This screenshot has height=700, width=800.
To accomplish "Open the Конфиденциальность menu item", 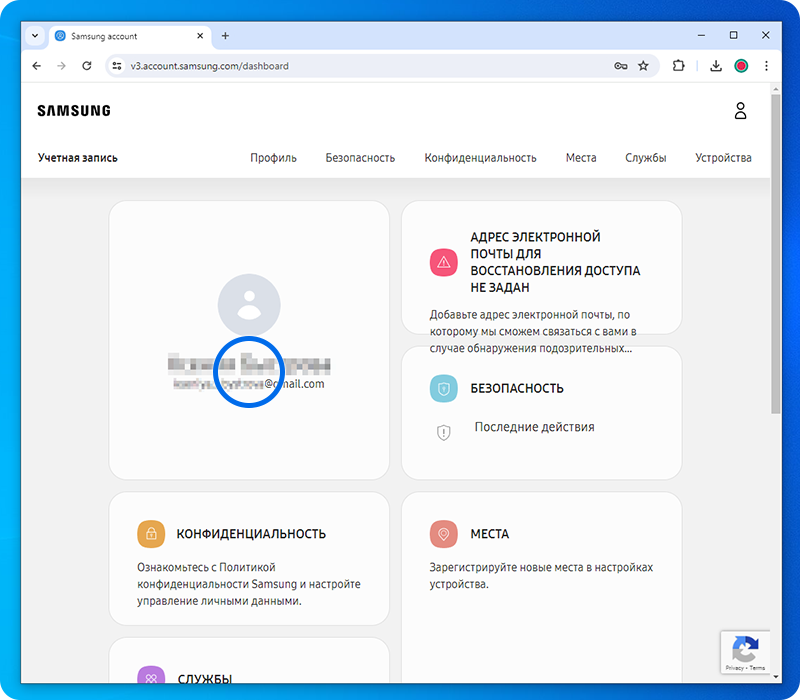I will point(480,158).
